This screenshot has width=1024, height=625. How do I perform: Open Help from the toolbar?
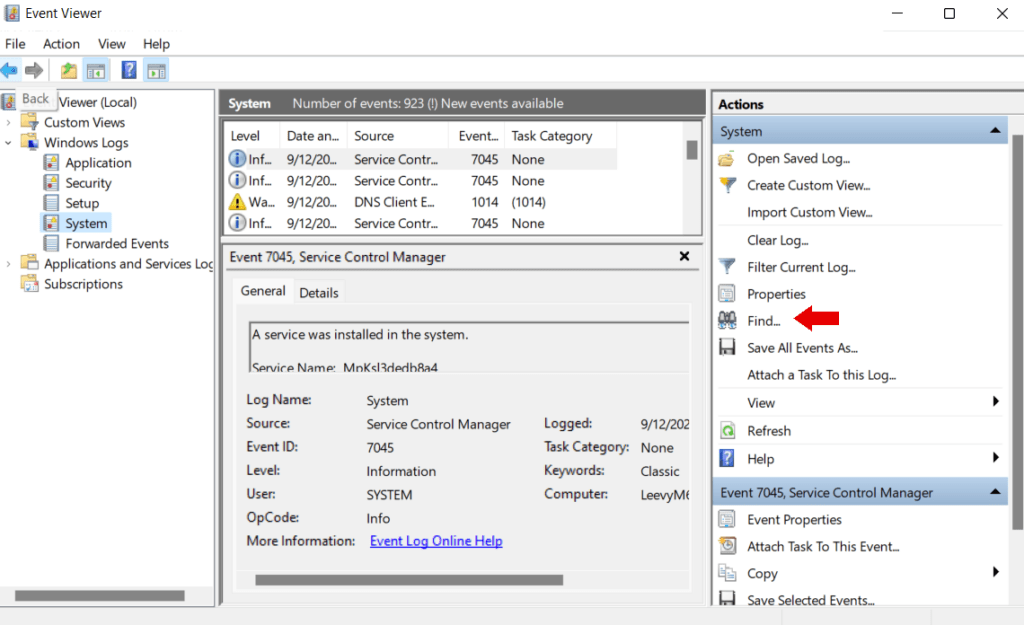point(128,70)
